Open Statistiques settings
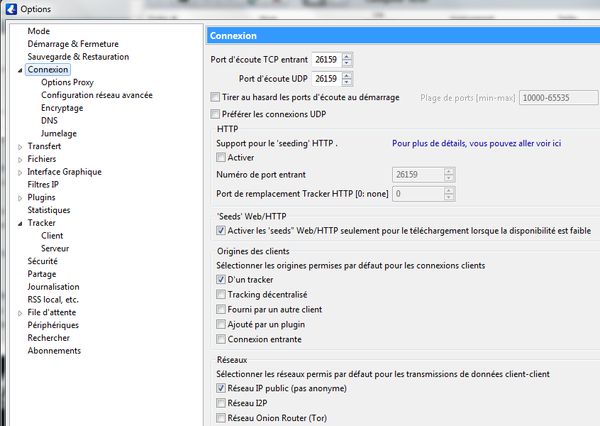This screenshot has height=426, width=600. pyautogui.click(x=49, y=210)
